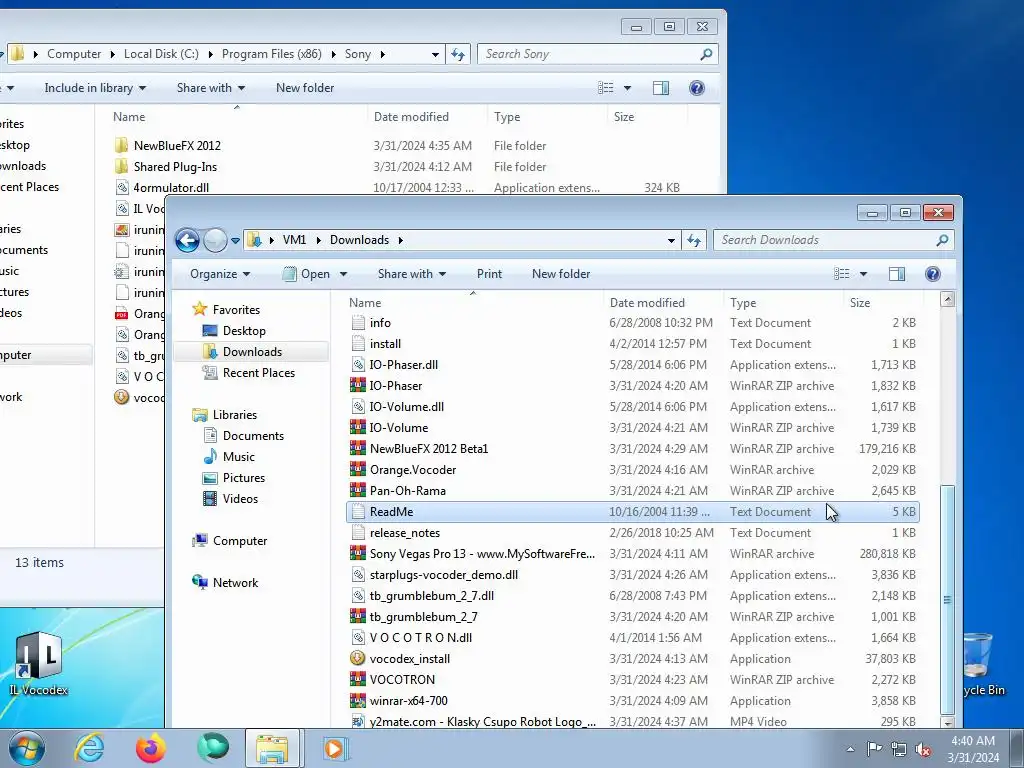Refresh the Downloads folder view

coord(694,240)
